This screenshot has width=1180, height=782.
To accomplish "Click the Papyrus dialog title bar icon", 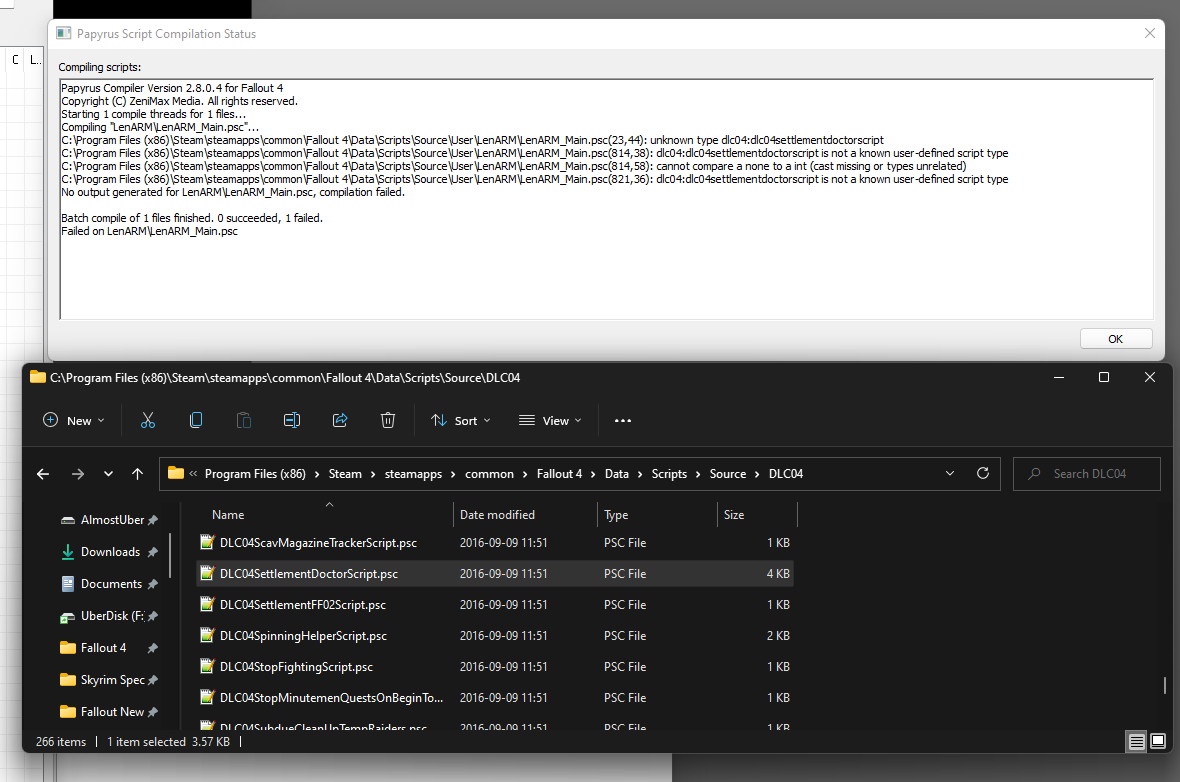I will 64,33.
